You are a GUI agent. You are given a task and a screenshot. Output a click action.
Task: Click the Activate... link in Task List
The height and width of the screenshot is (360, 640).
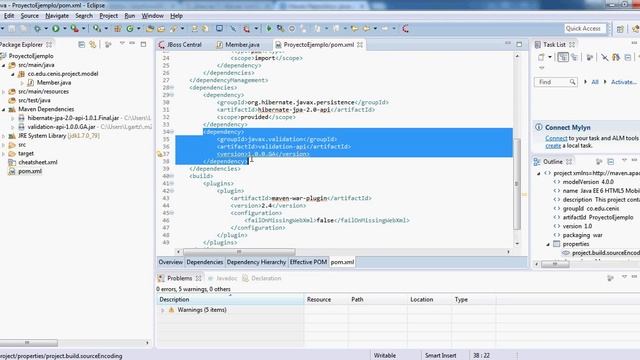(x=624, y=82)
